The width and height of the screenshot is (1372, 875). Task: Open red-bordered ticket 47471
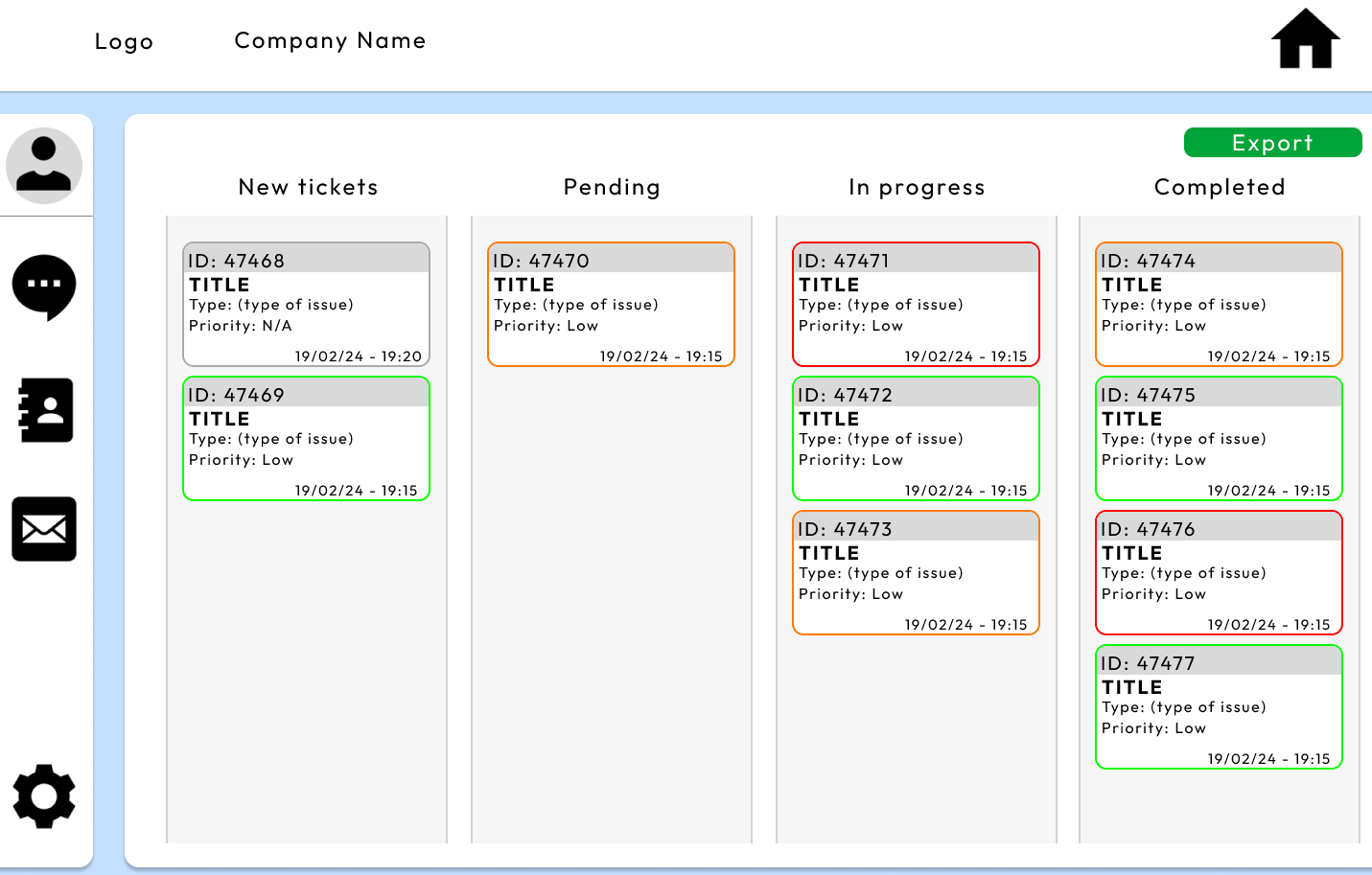pyautogui.click(x=916, y=304)
